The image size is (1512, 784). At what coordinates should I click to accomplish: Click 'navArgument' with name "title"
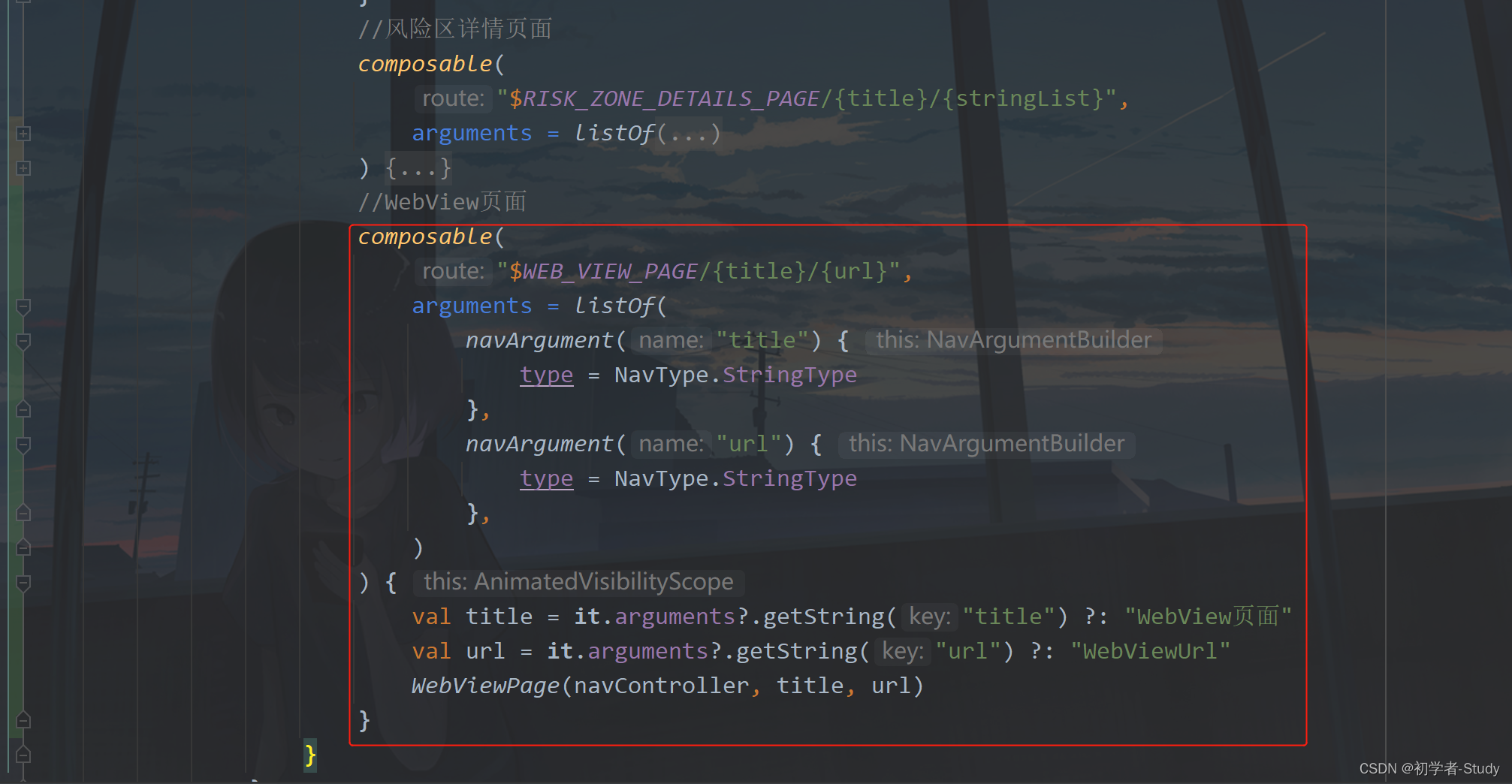[539, 341]
